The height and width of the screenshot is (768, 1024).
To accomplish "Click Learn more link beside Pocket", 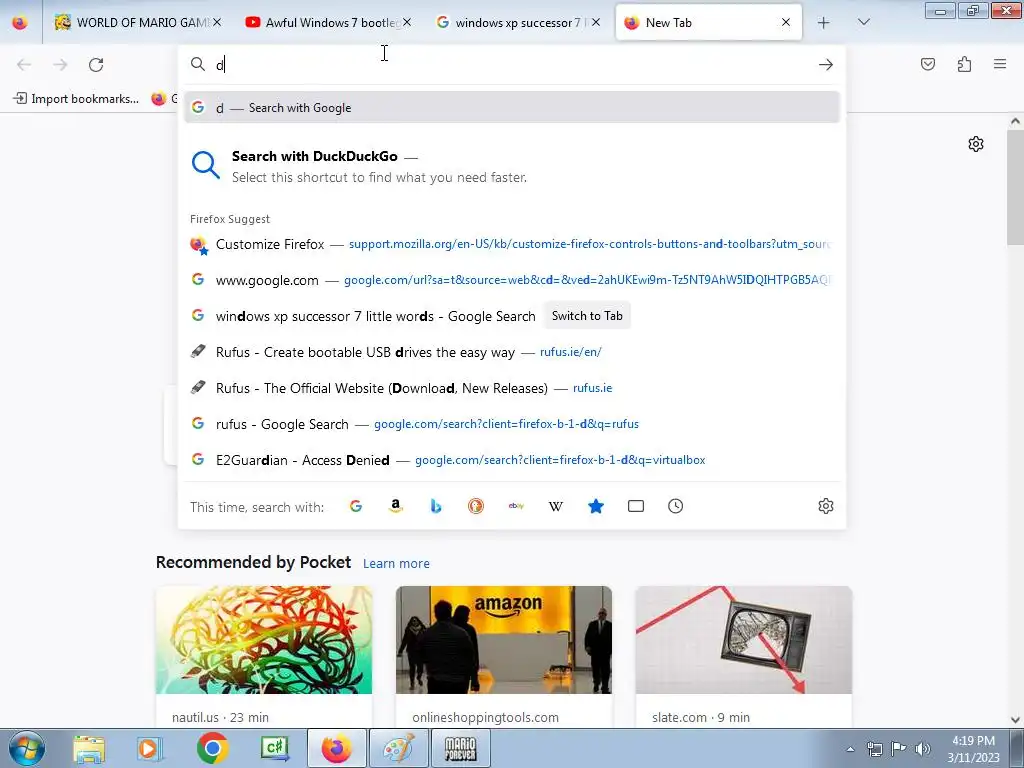I will [396, 564].
